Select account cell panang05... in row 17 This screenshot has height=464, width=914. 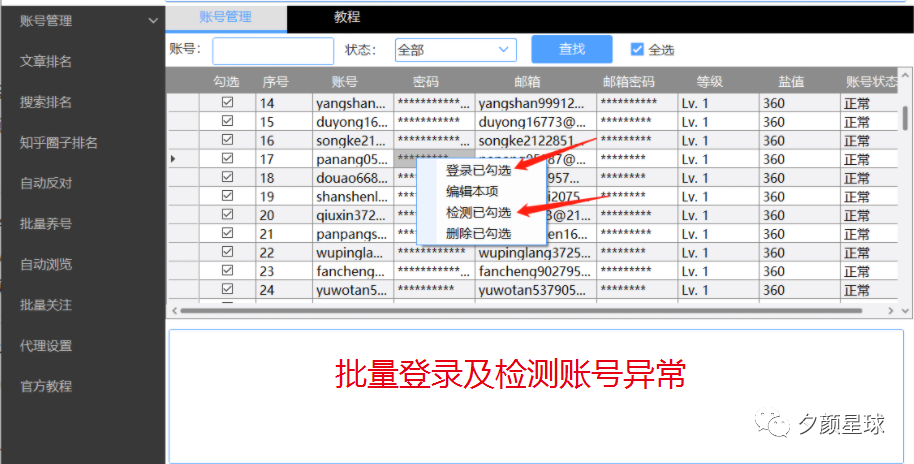[353, 159]
